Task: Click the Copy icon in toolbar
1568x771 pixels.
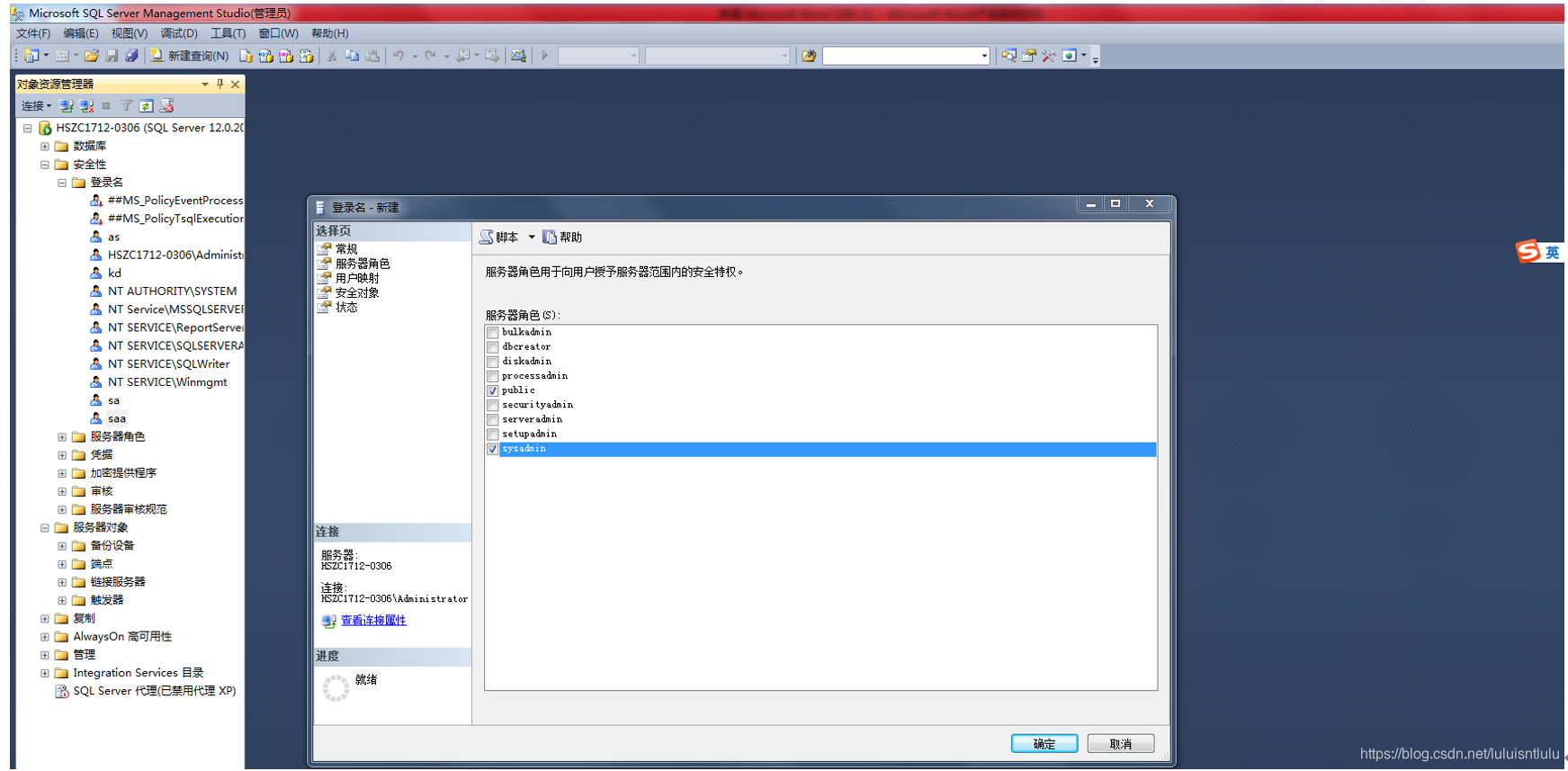Action: coord(352,56)
